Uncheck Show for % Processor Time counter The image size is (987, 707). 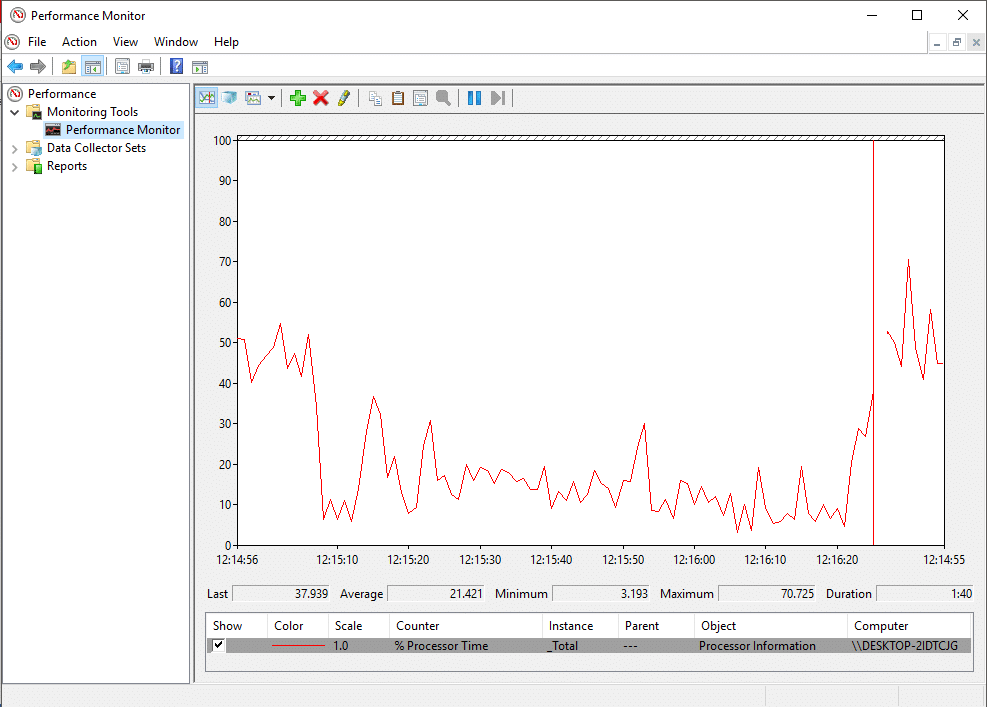coord(218,645)
